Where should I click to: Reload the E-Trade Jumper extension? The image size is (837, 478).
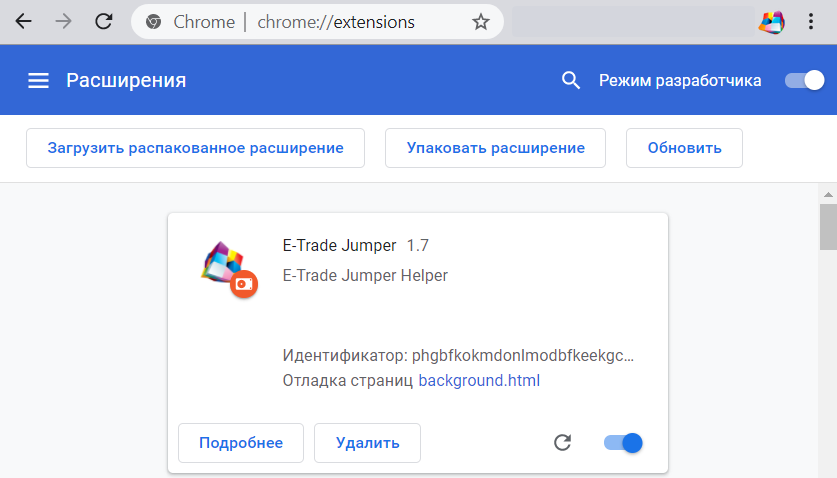563,443
